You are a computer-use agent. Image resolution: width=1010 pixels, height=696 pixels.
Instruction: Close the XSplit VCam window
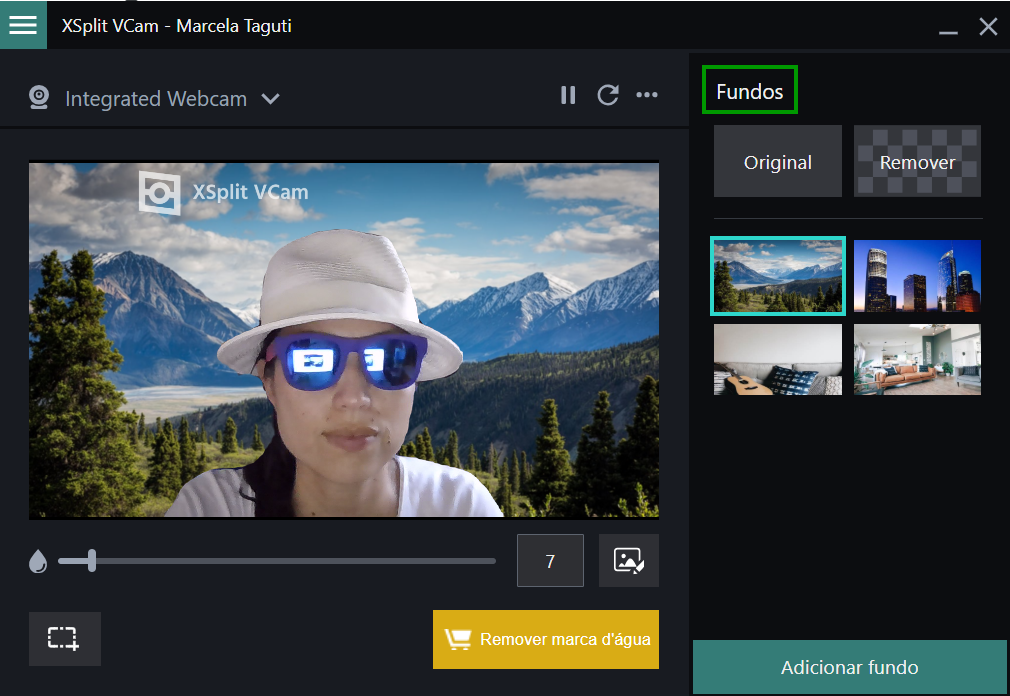tap(988, 26)
